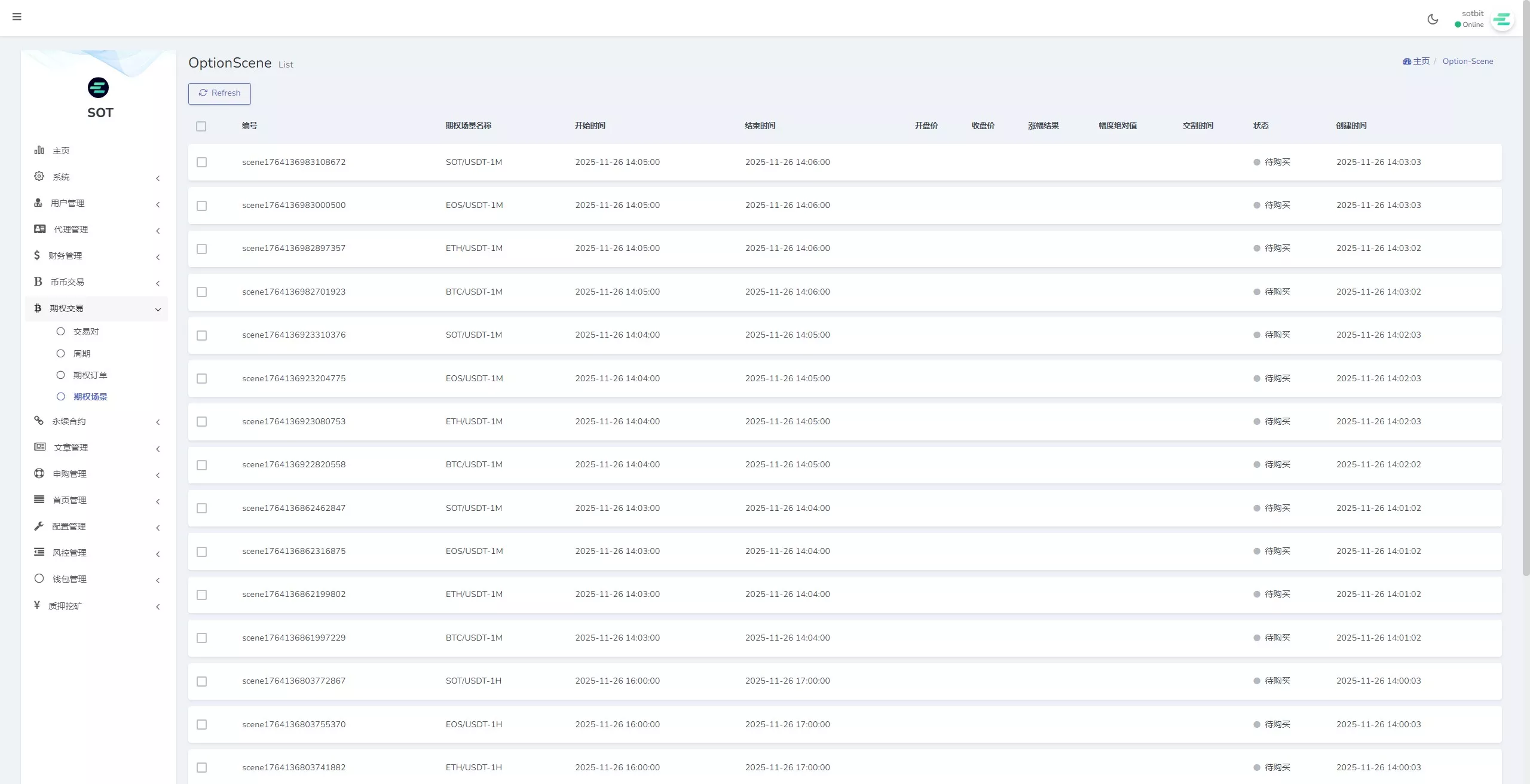Click the 系统 gear icon
Viewport: 1530px width, 784px height.
tap(39, 176)
